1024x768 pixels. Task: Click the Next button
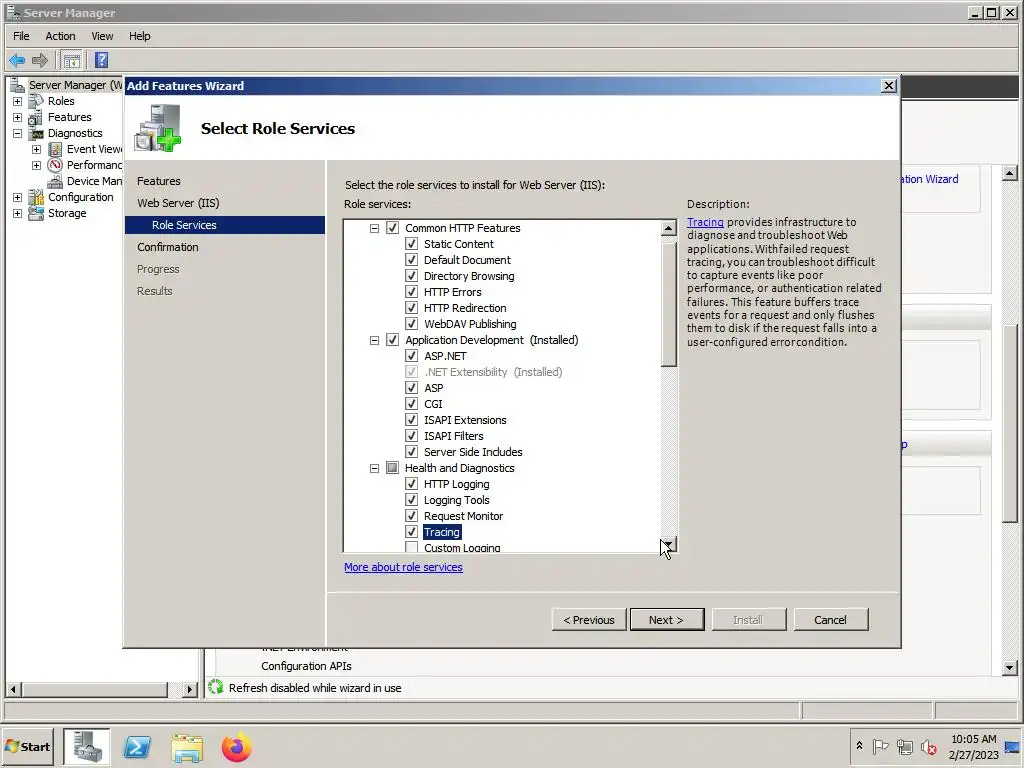(x=667, y=620)
